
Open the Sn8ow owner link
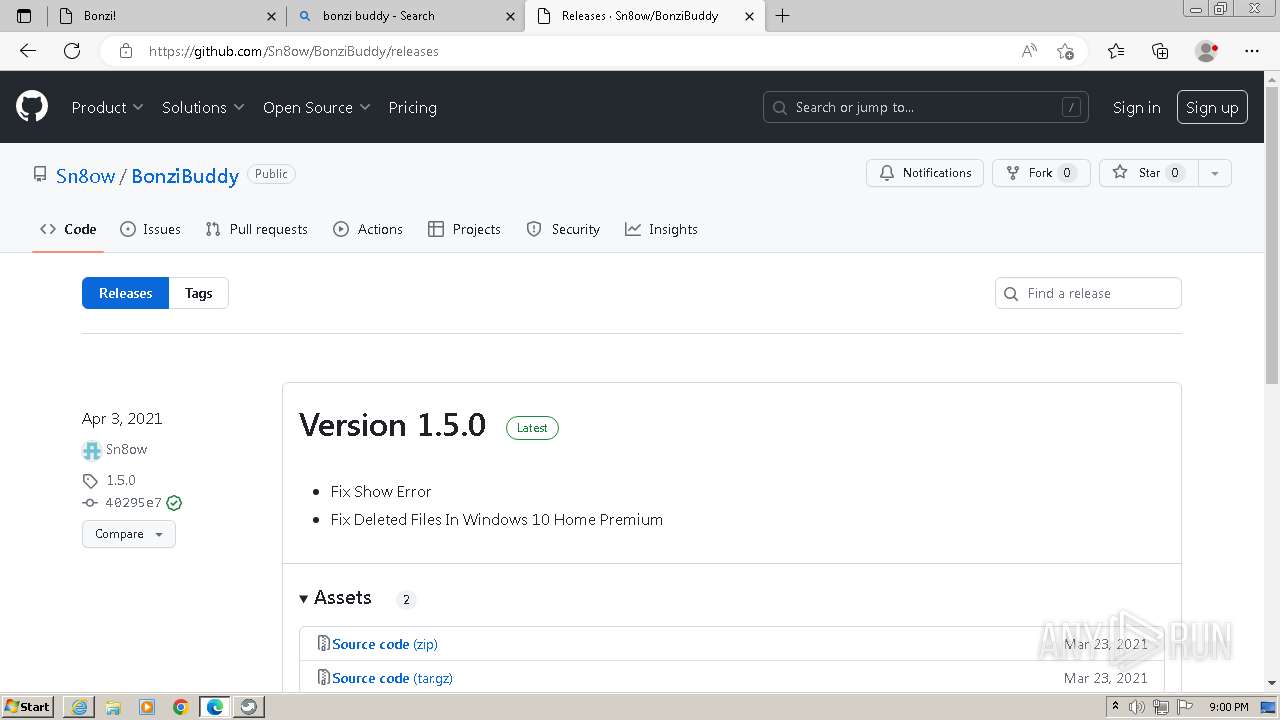85,176
